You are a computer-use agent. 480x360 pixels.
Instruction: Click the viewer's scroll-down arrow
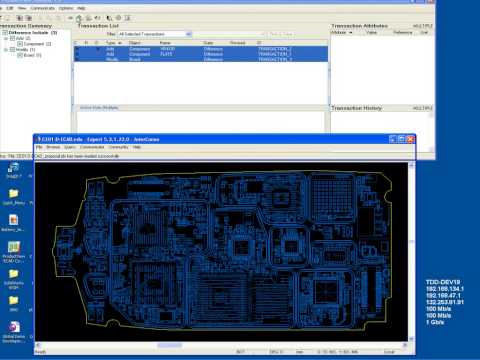pyautogui.click(x=412, y=339)
